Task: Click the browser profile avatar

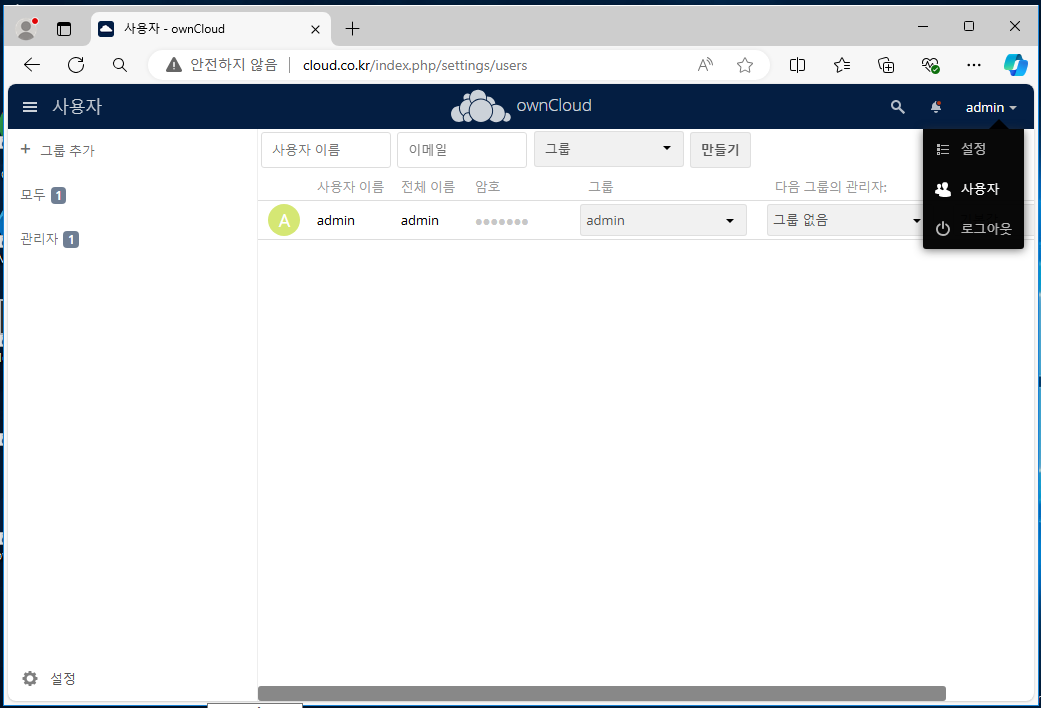Action: (27, 29)
